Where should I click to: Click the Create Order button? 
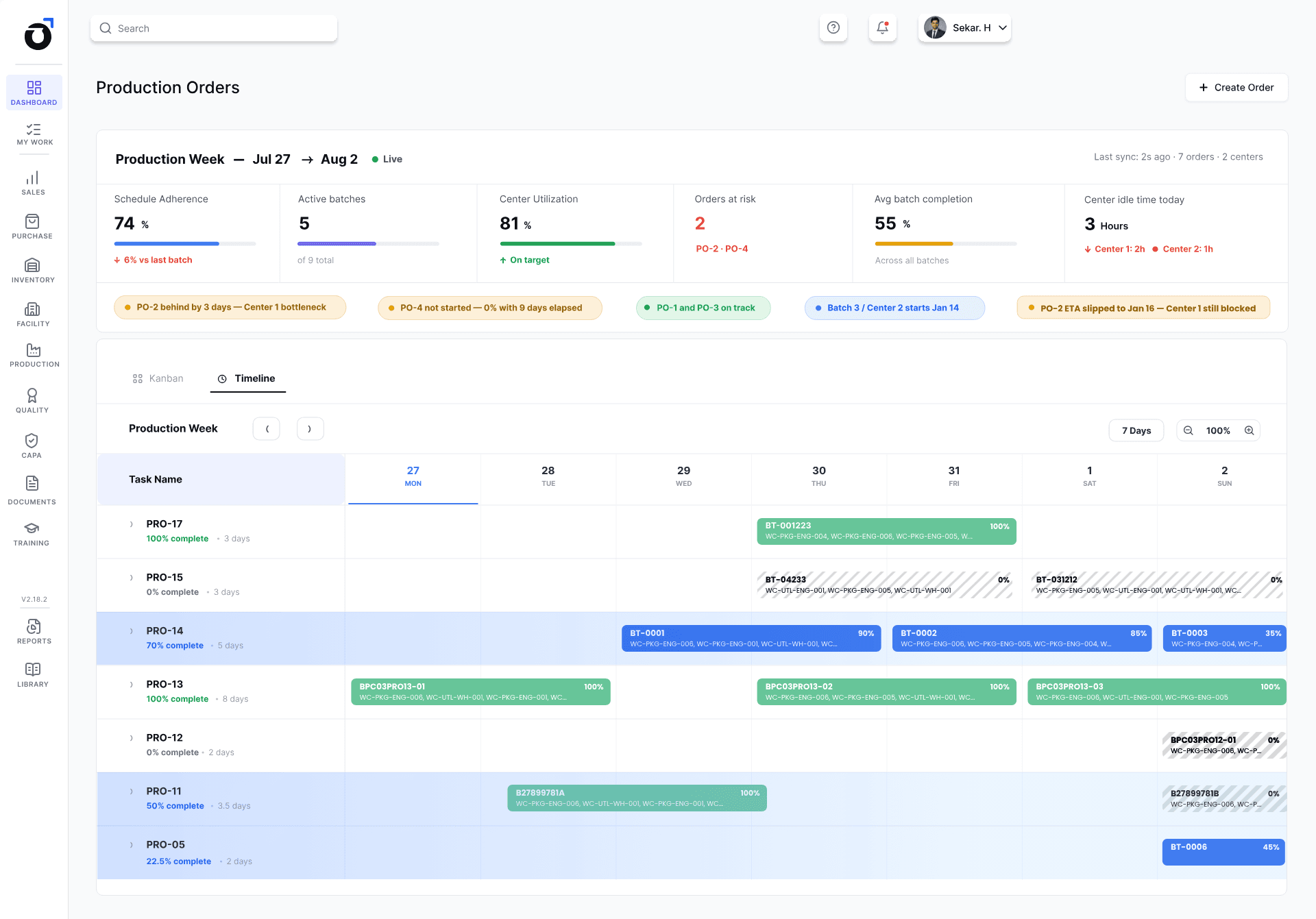[x=1236, y=88]
